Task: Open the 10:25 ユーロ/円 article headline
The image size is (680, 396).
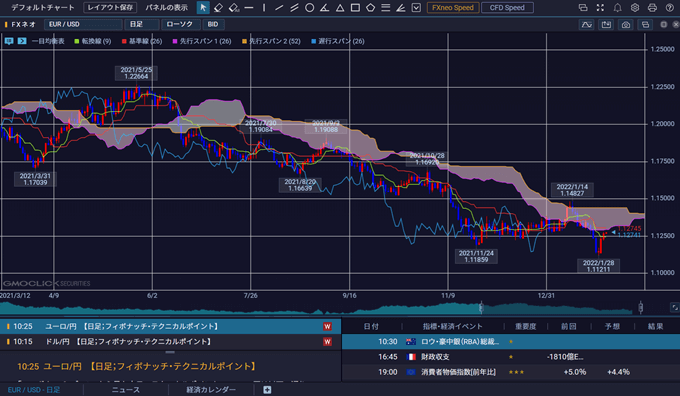Action: point(136,367)
